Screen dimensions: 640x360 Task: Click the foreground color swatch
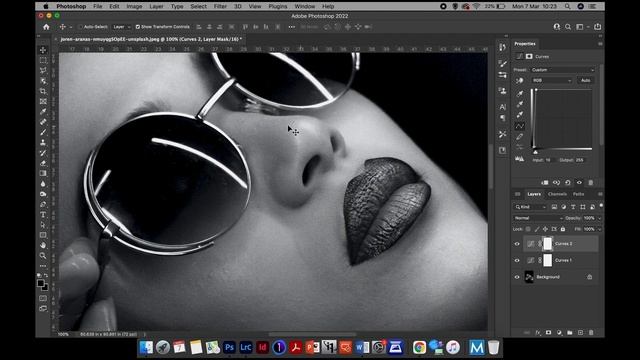[x=40, y=283]
